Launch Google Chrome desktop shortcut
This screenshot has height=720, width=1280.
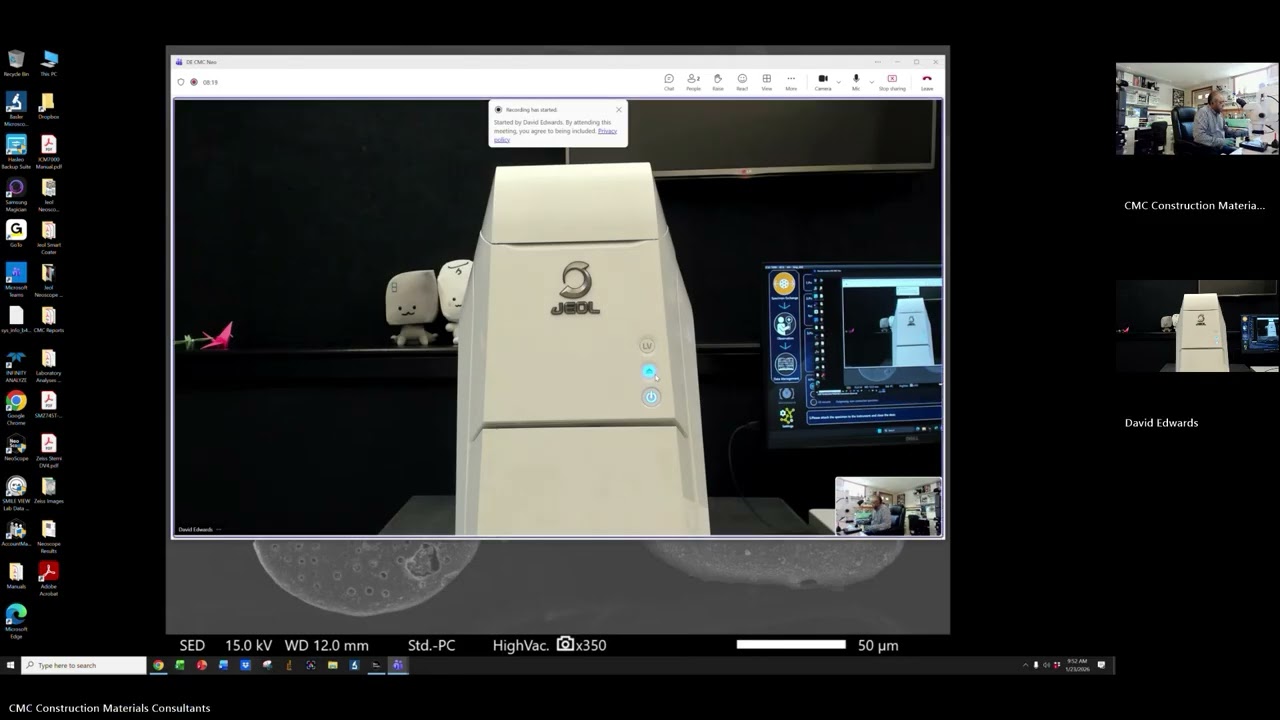pyautogui.click(x=16, y=408)
